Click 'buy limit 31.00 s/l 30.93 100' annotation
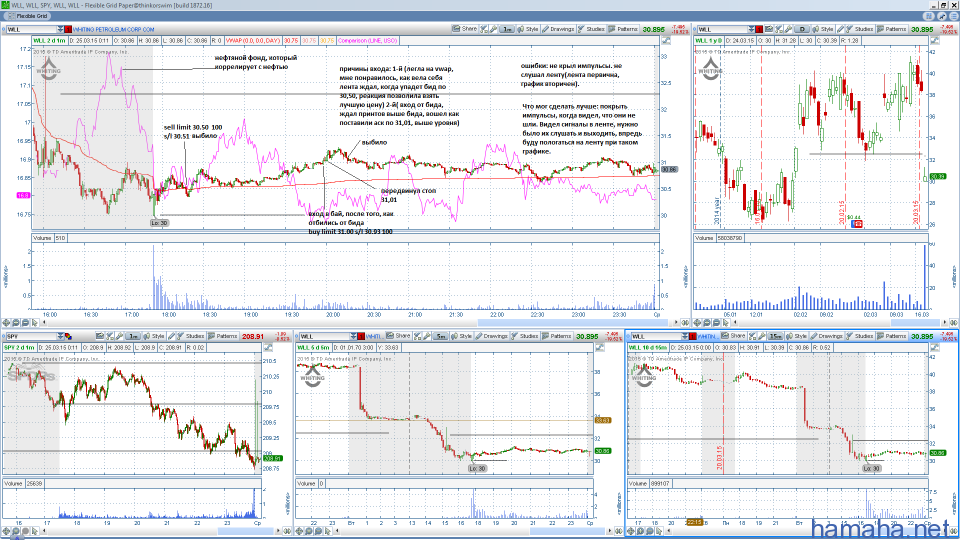 (x=350, y=232)
